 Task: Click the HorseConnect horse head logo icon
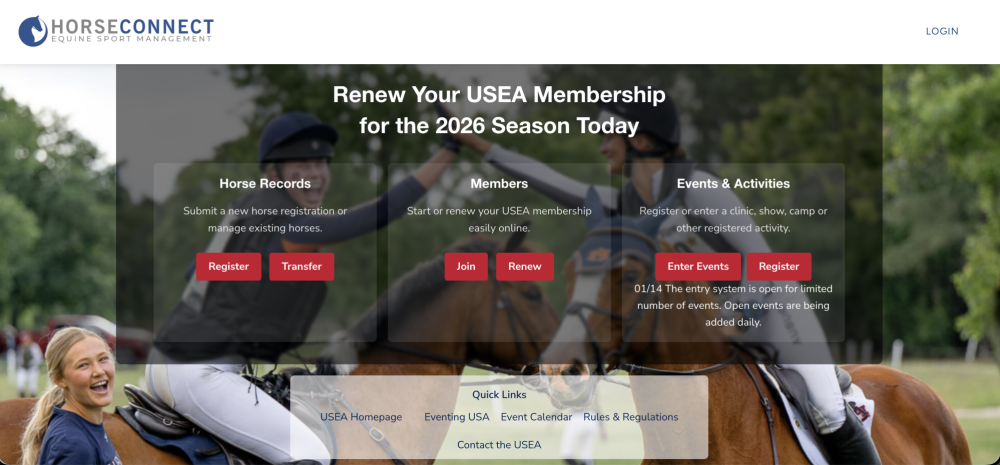33,31
